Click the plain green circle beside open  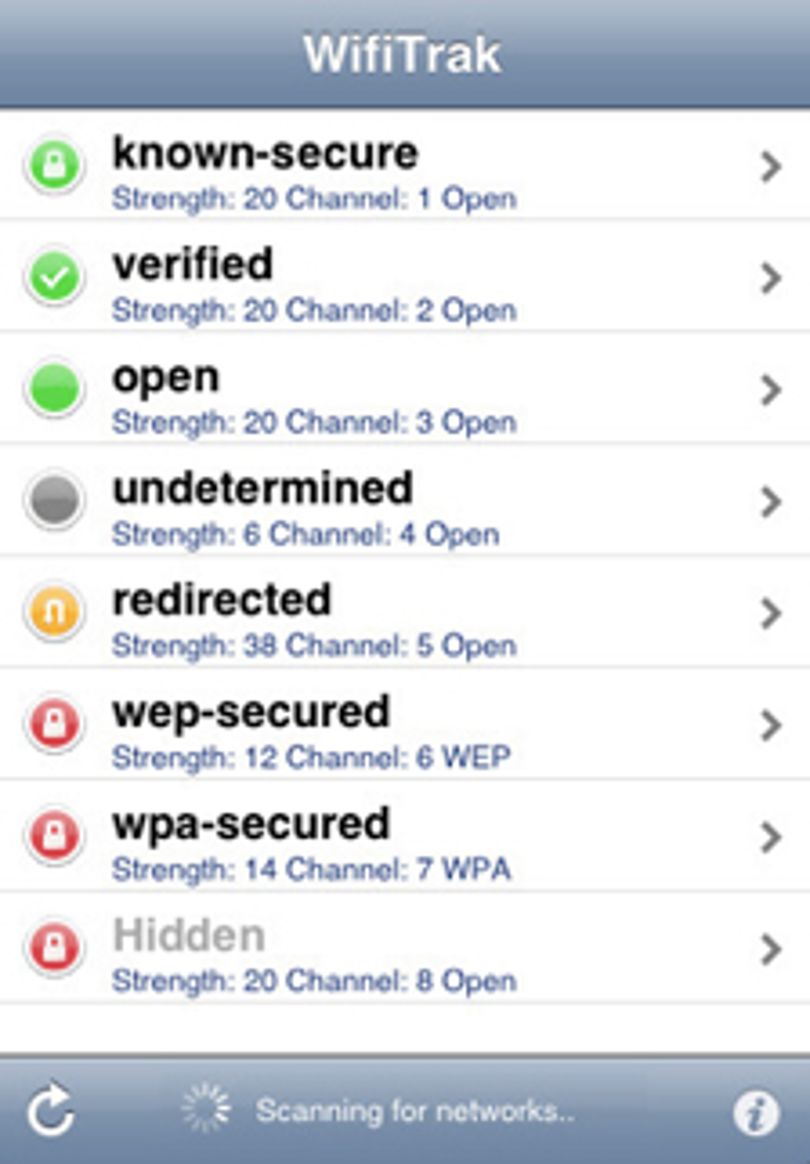54,389
